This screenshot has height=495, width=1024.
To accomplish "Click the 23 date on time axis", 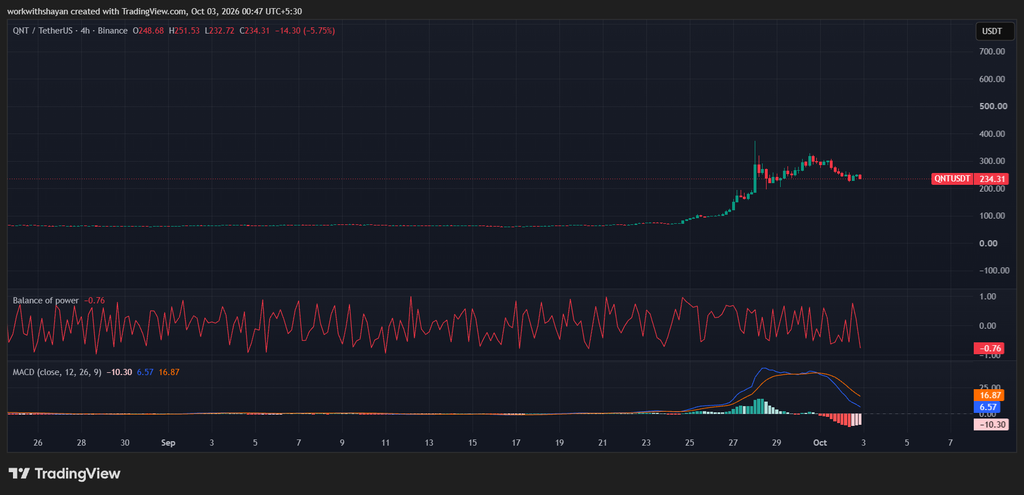I will [x=646, y=443].
